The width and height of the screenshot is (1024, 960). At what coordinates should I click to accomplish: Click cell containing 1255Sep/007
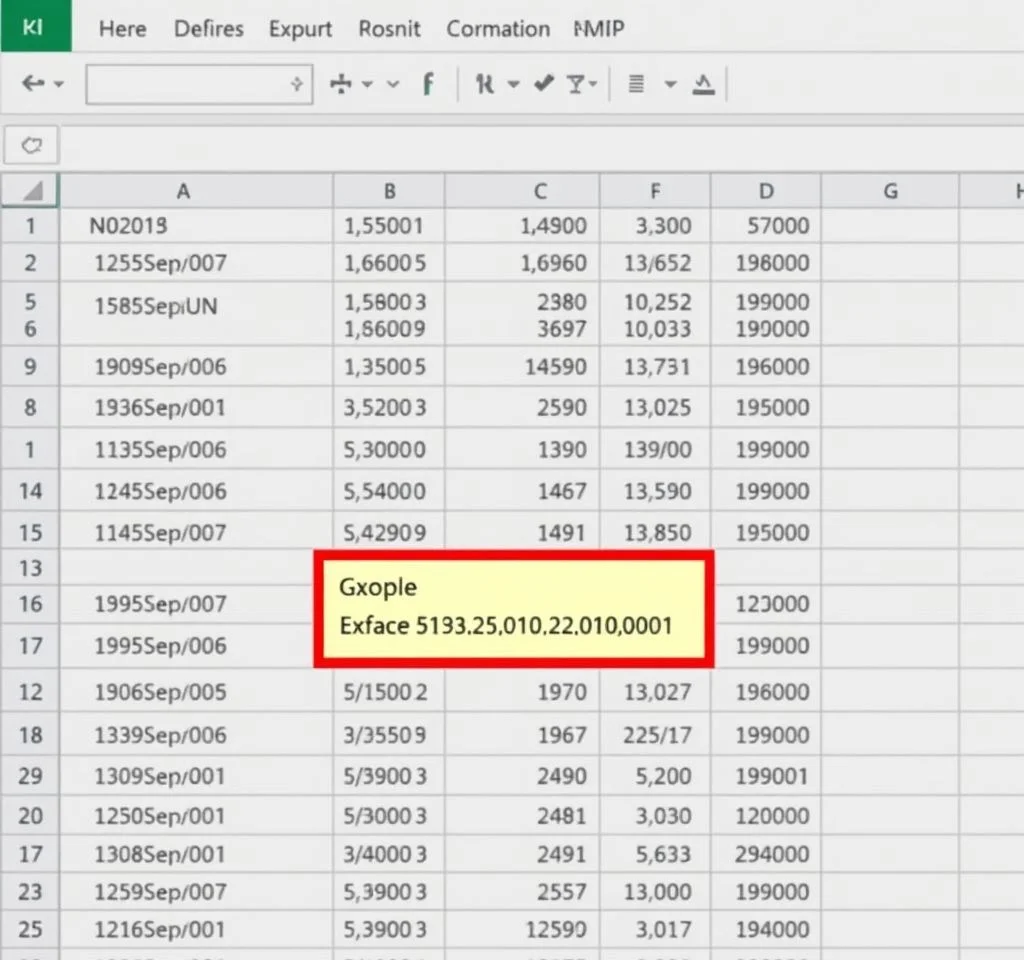coord(160,264)
